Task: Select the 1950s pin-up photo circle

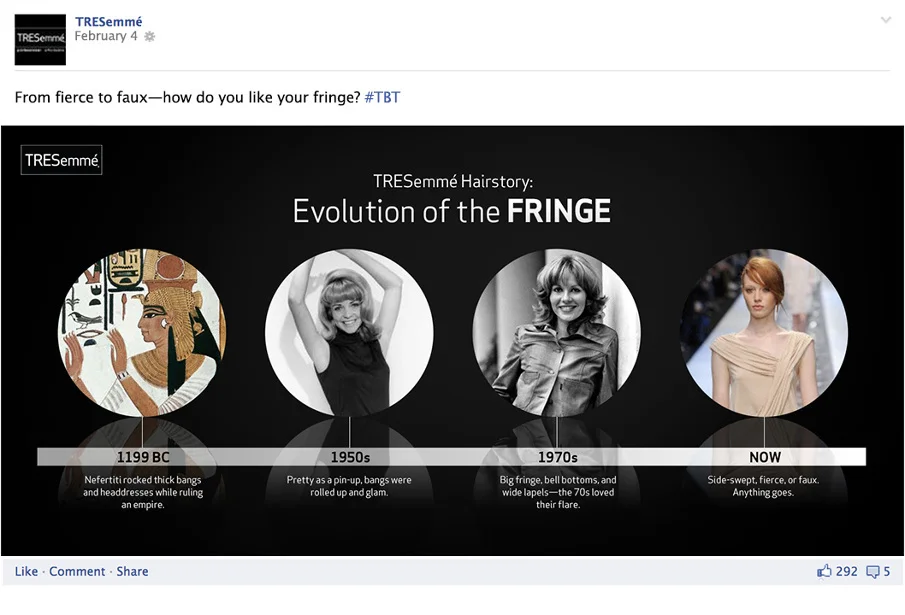Action: 349,332
